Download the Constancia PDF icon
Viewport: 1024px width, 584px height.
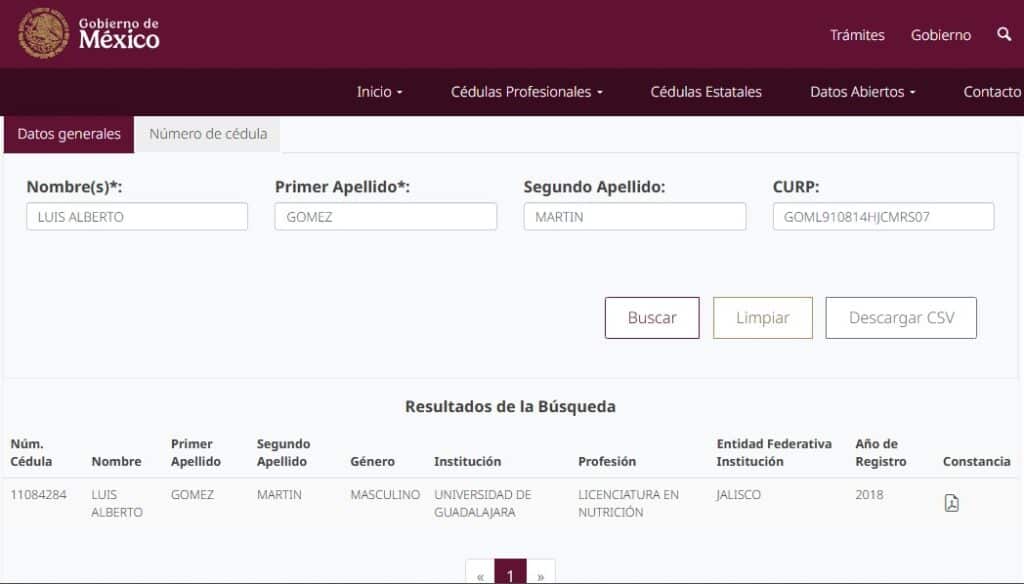(951, 503)
